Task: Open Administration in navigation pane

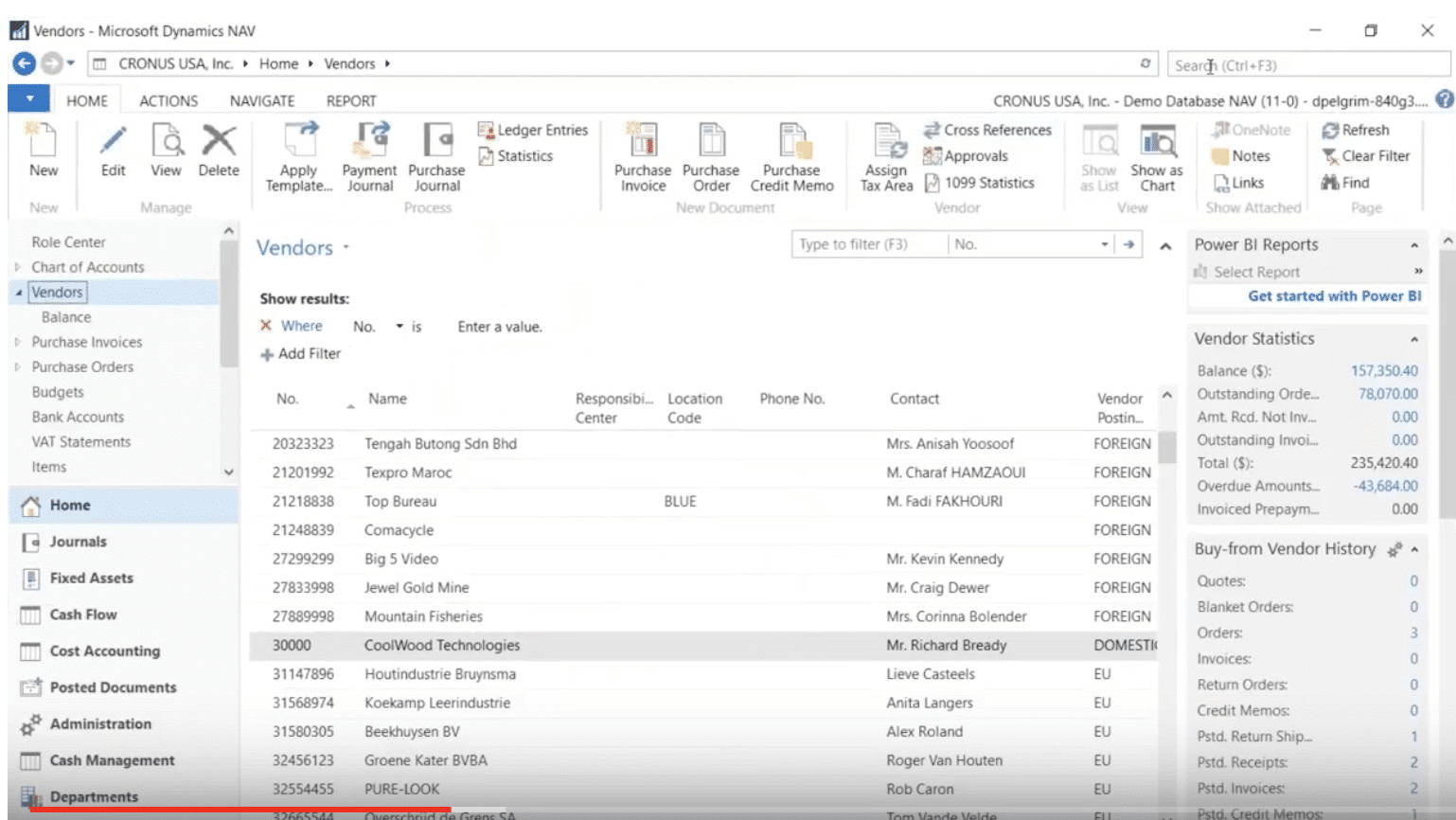Action: (100, 723)
